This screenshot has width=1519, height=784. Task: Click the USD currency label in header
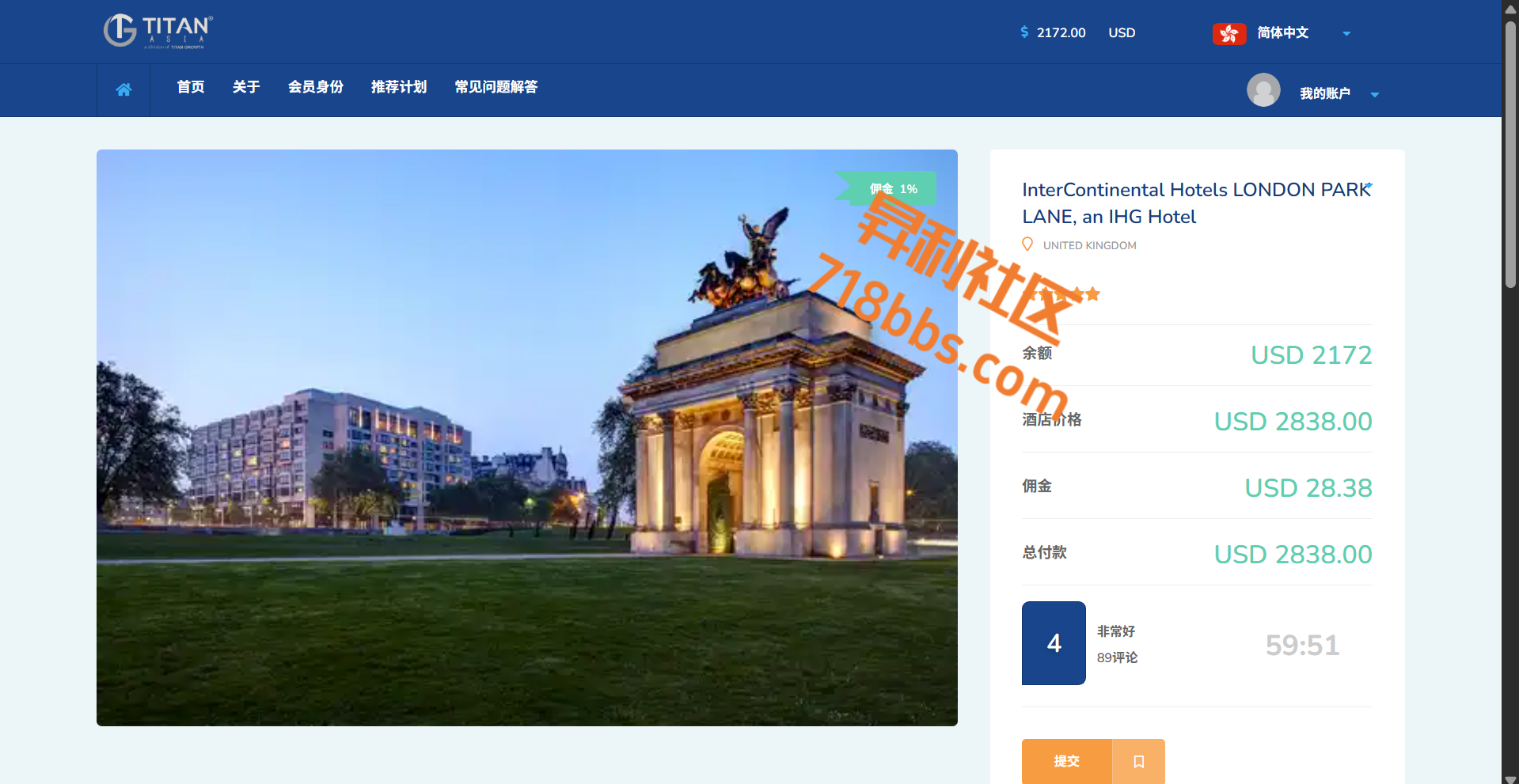(1122, 32)
